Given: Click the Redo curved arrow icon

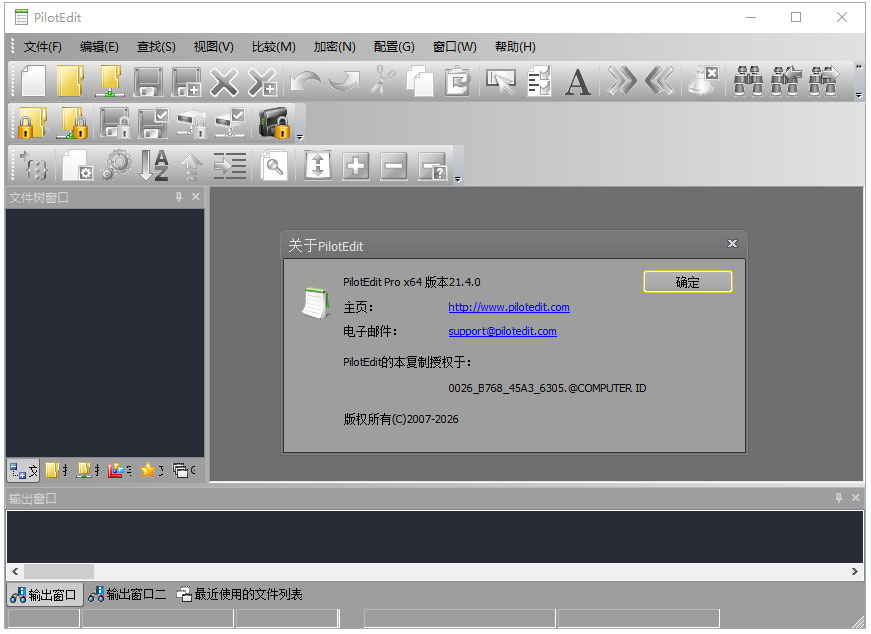Looking at the screenshot, I should pos(343,81).
